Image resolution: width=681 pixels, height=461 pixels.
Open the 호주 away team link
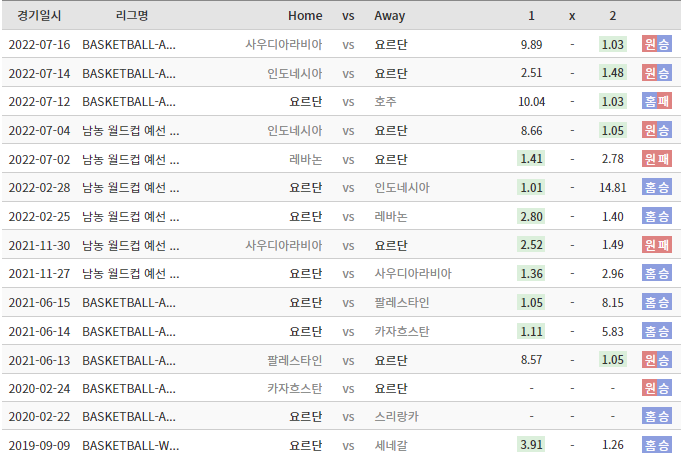click(385, 101)
